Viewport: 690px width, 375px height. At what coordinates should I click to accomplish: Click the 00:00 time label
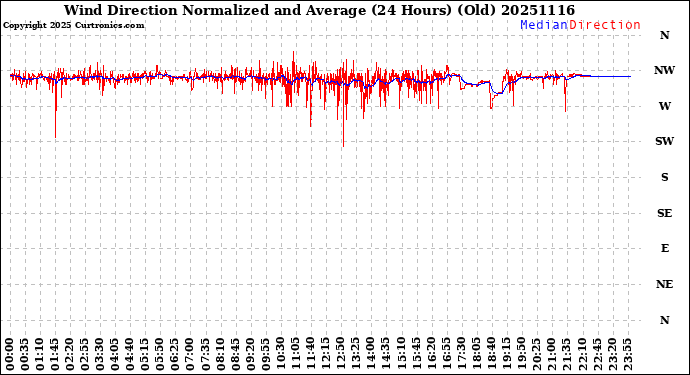10,354
